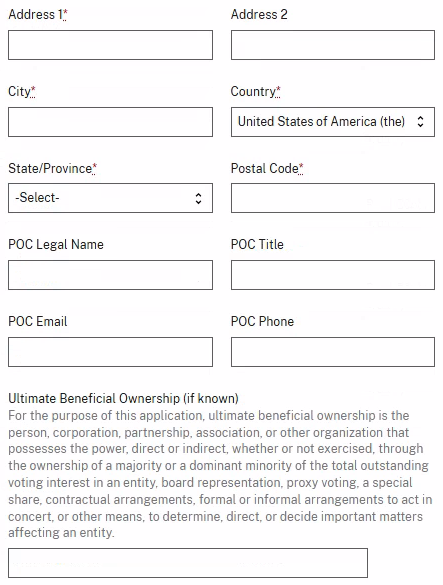The width and height of the screenshot is (443, 585).
Task: Click the required asterisk after Country label
Action: click(x=278, y=91)
